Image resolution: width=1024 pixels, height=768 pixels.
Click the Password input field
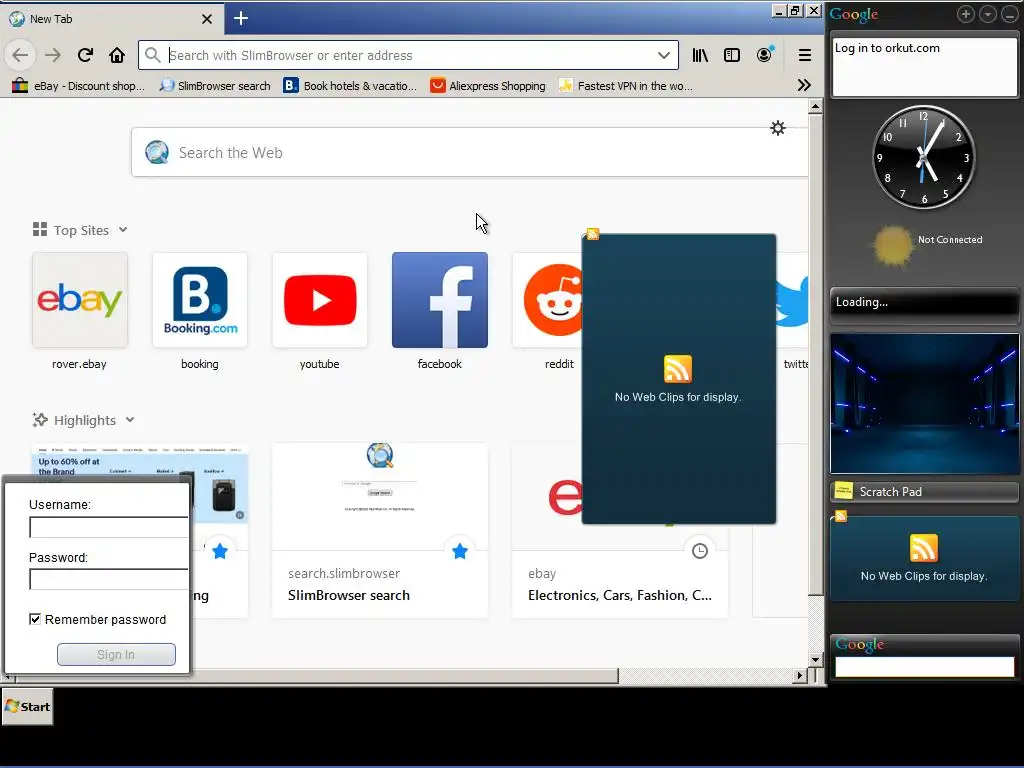click(x=108, y=579)
